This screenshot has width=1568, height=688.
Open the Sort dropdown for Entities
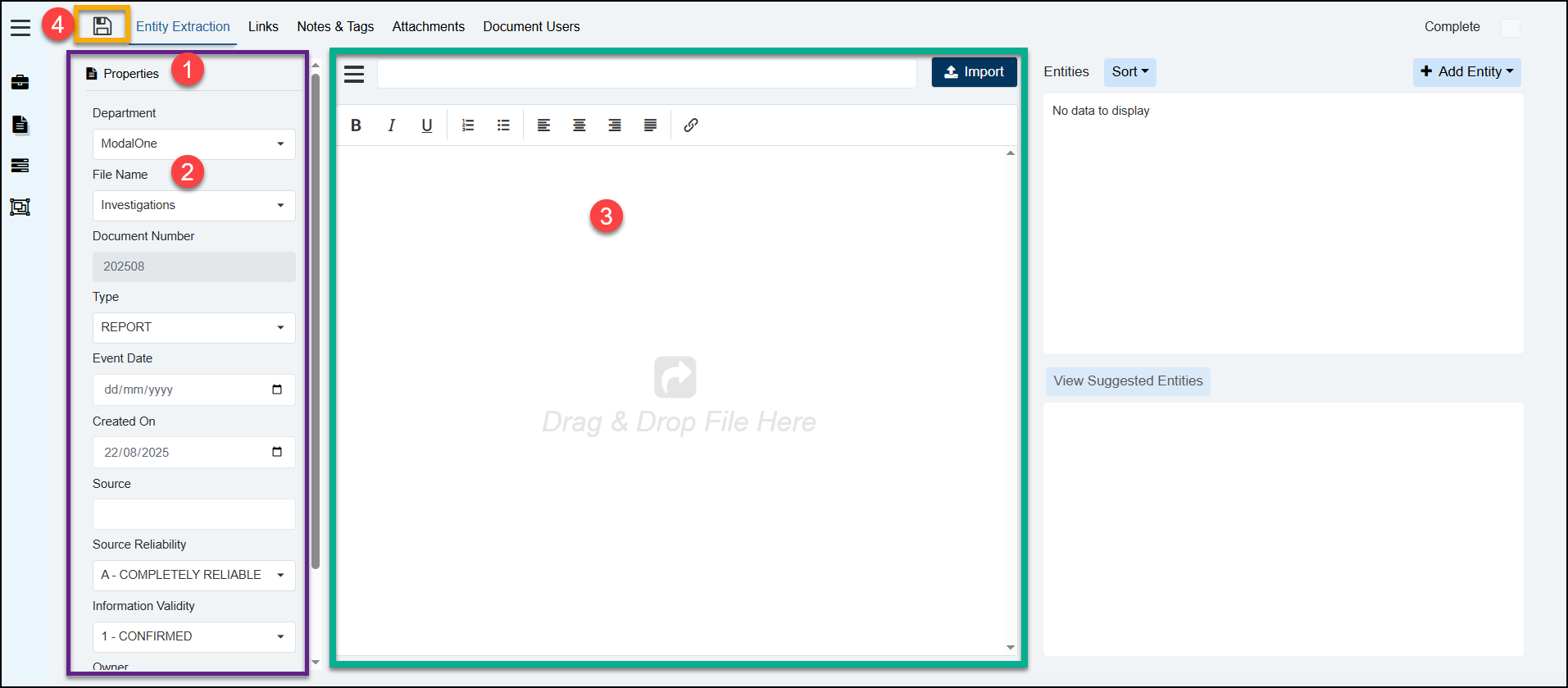1129,72
